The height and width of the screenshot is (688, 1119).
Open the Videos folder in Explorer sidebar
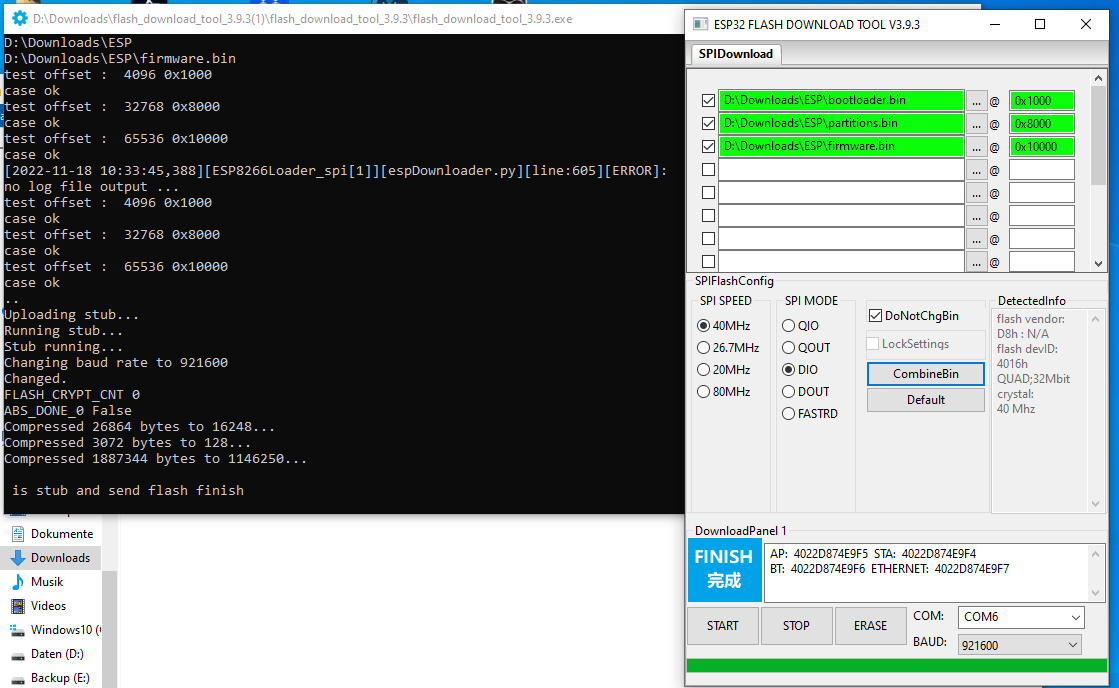click(x=48, y=606)
